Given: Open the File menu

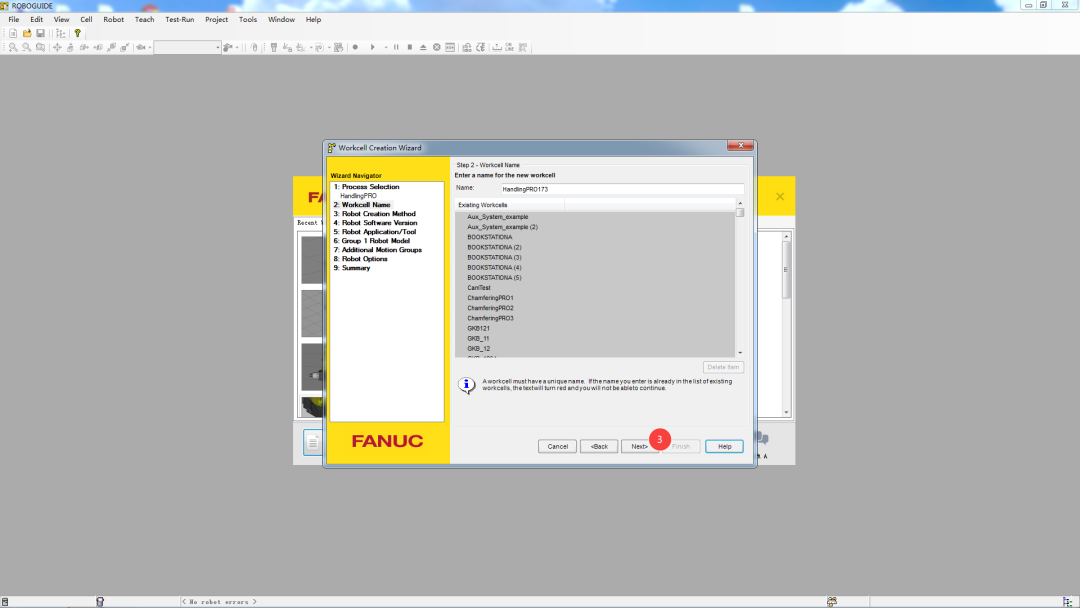Looking at the screenshot, I should (14, 19).
